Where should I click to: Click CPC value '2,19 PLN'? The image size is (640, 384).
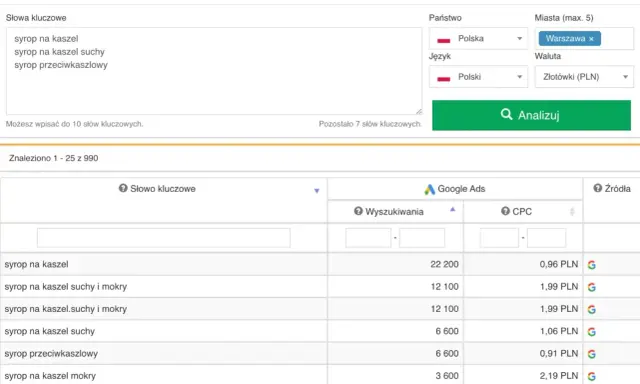click(559, 376)
